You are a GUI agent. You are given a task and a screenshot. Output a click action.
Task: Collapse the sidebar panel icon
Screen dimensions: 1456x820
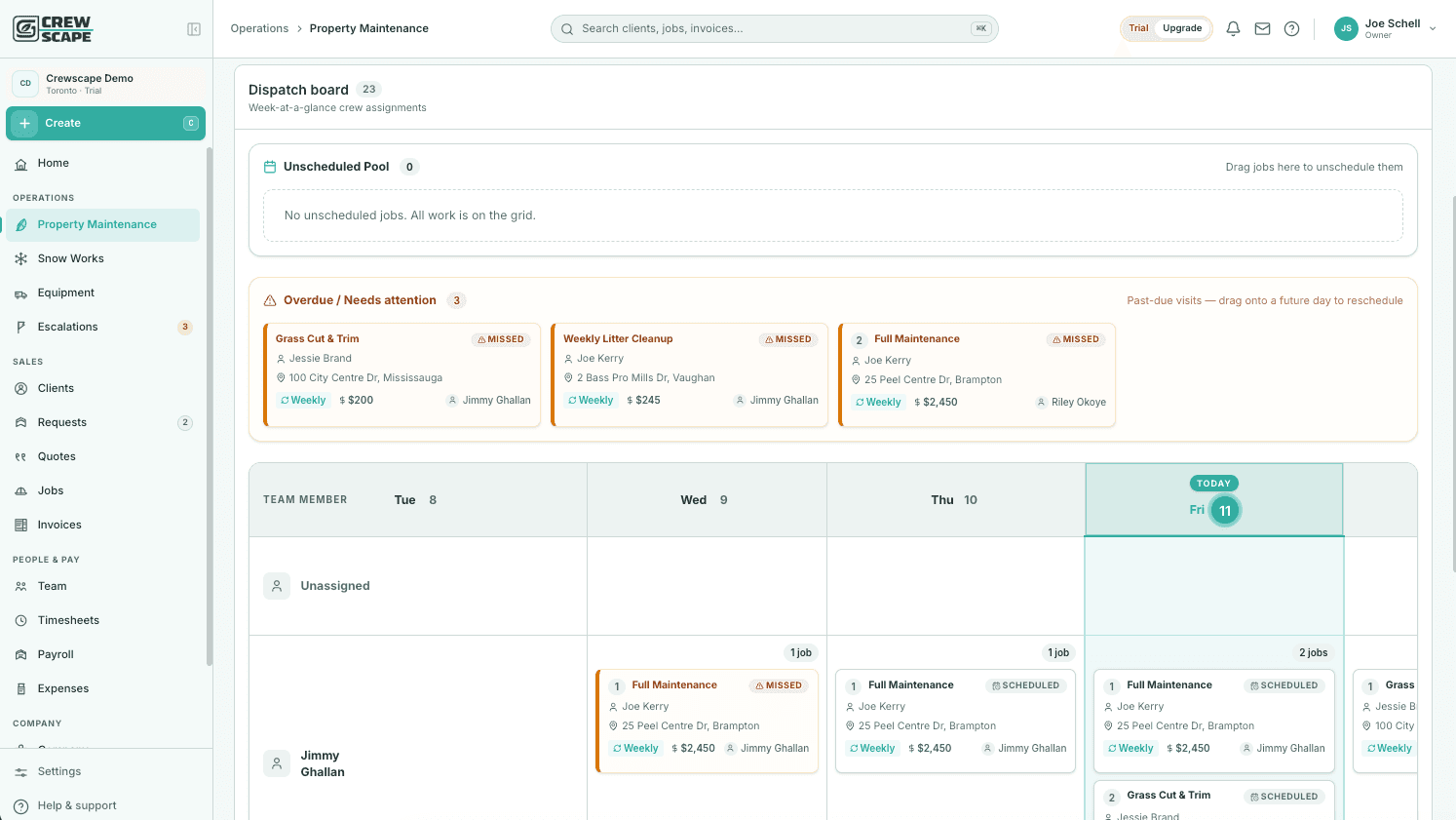pyautogui.click(x=194, y=29)
